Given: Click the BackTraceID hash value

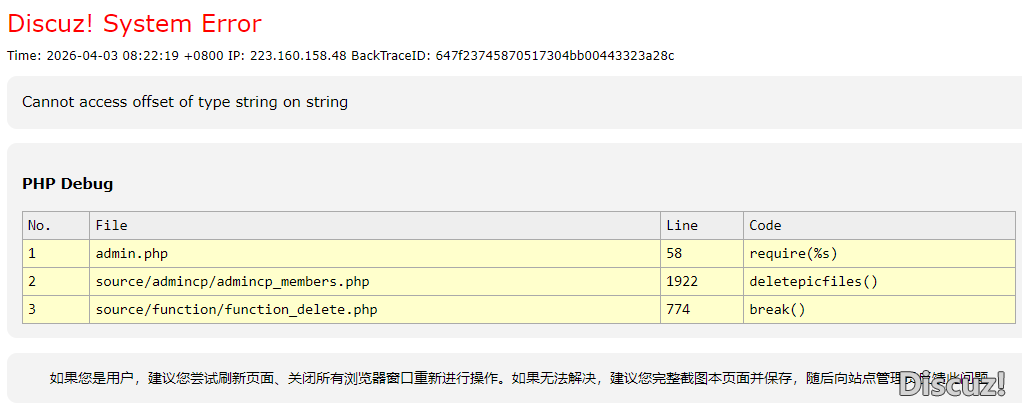Looking at the screenshot, I should [555, 56].
